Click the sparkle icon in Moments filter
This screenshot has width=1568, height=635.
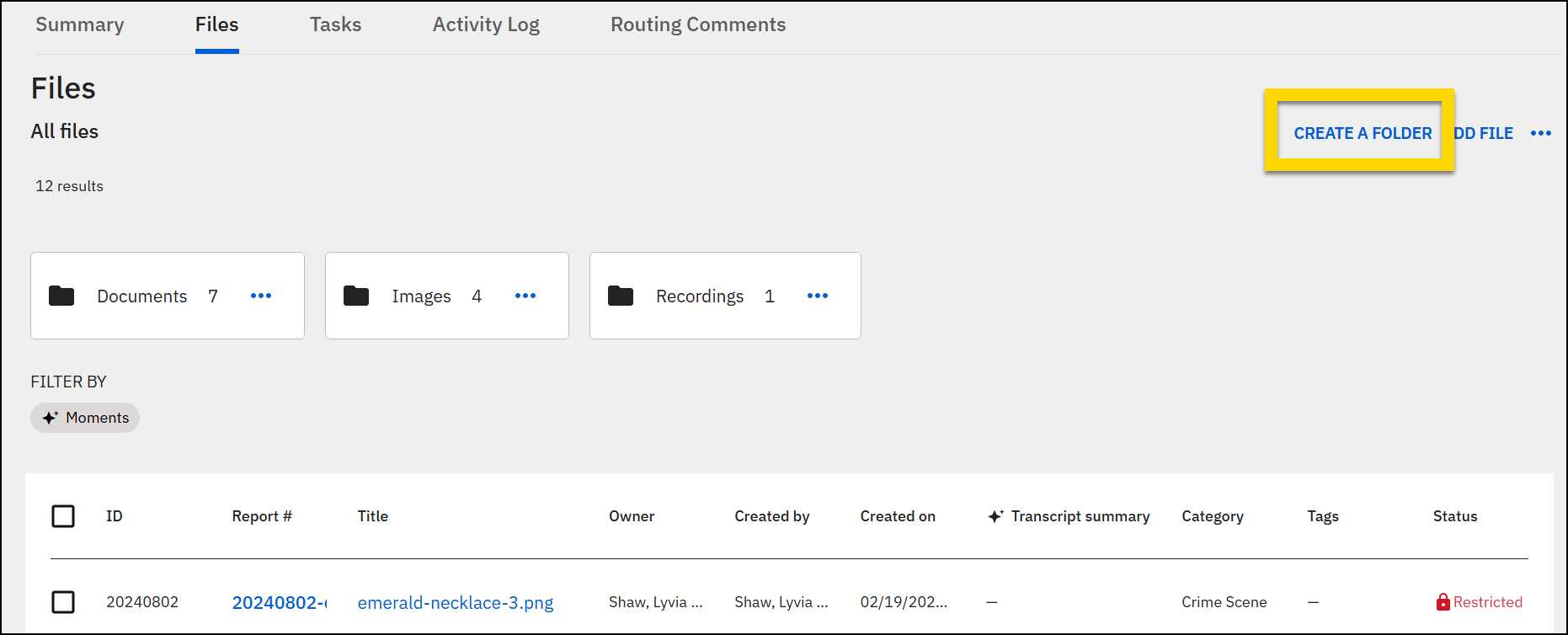[51, 418]
